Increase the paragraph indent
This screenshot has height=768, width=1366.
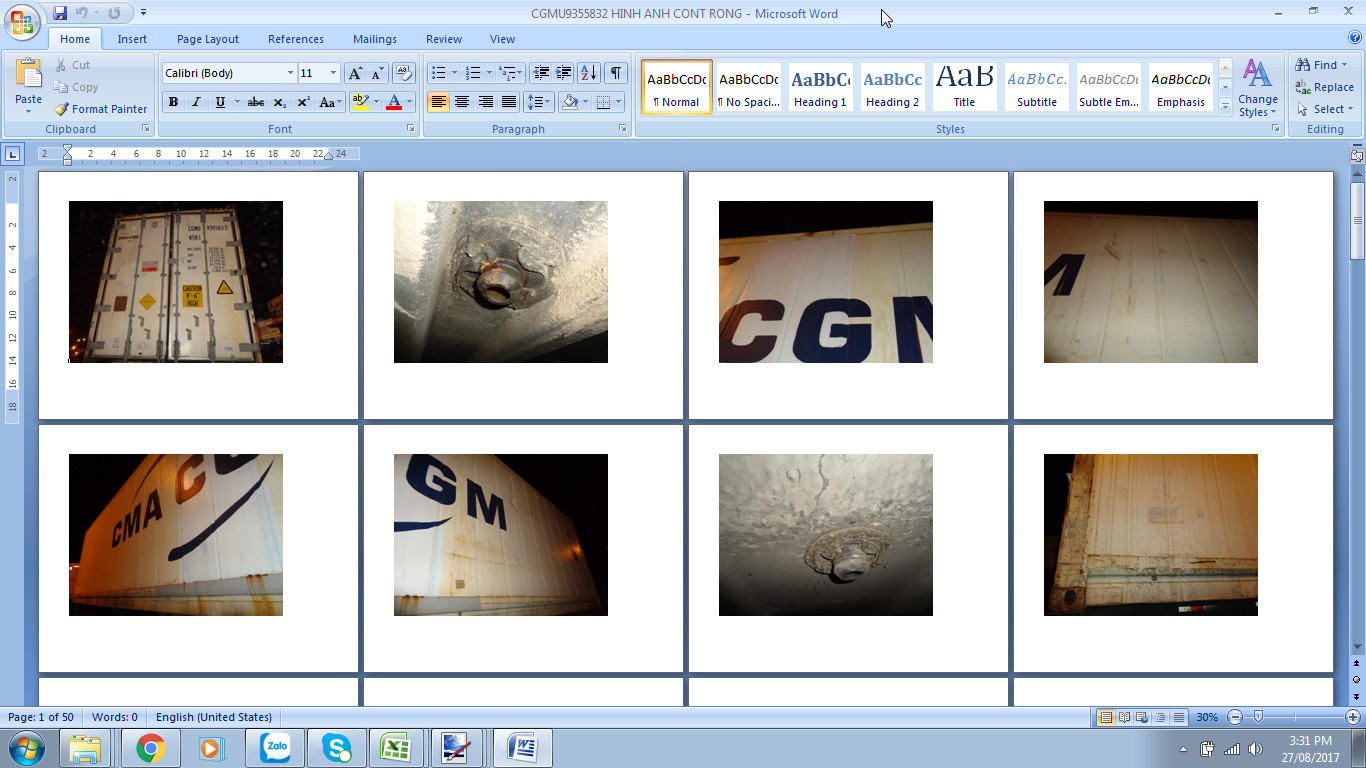pos(564,73)
